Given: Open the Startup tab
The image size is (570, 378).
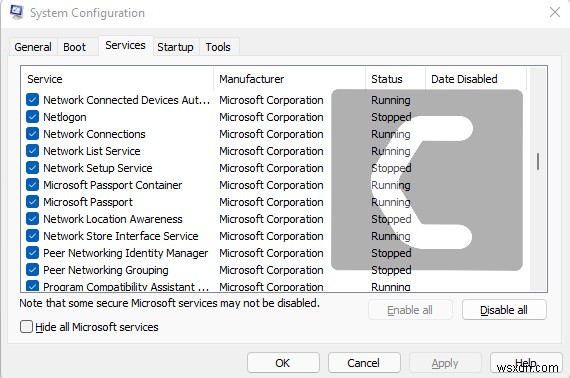Looking at the screenshot, I should [175, 47].
